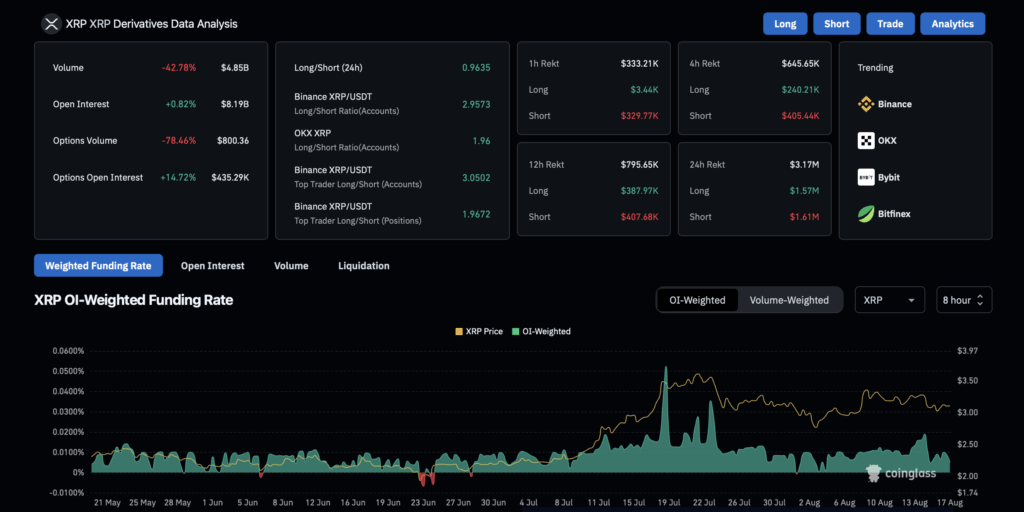Click 1h Rekt total $333.21K
Screen dimensions: 1024x512
[x=639, y=63]
